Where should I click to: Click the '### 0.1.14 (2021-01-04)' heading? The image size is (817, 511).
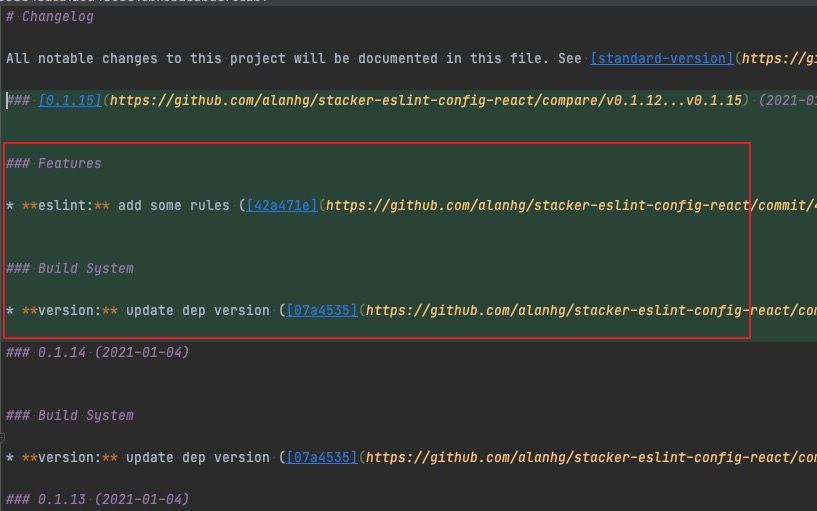coord(97,353)
